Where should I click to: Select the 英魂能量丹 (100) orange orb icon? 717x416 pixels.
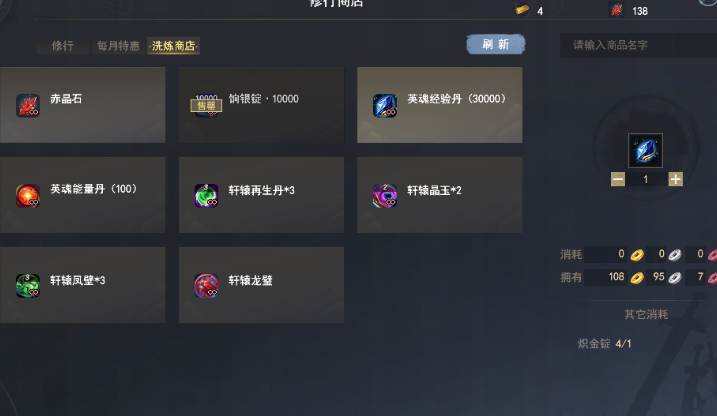(28, 196)
